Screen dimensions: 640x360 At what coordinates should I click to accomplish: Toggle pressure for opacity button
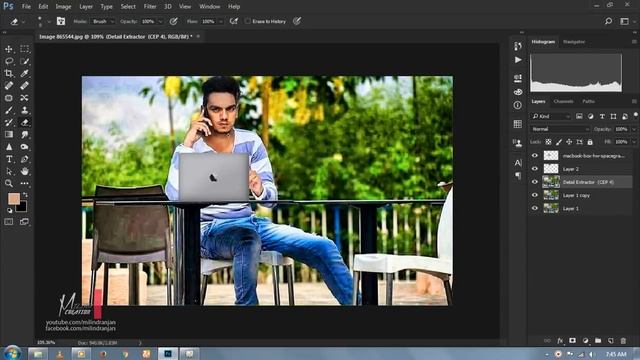pyautogui.click(x=173, y=21)
